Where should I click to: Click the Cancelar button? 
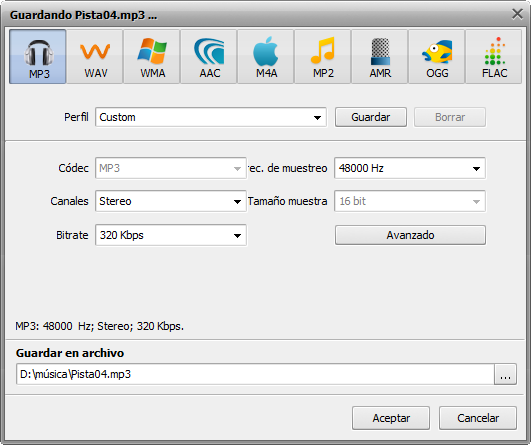(478, 418)
